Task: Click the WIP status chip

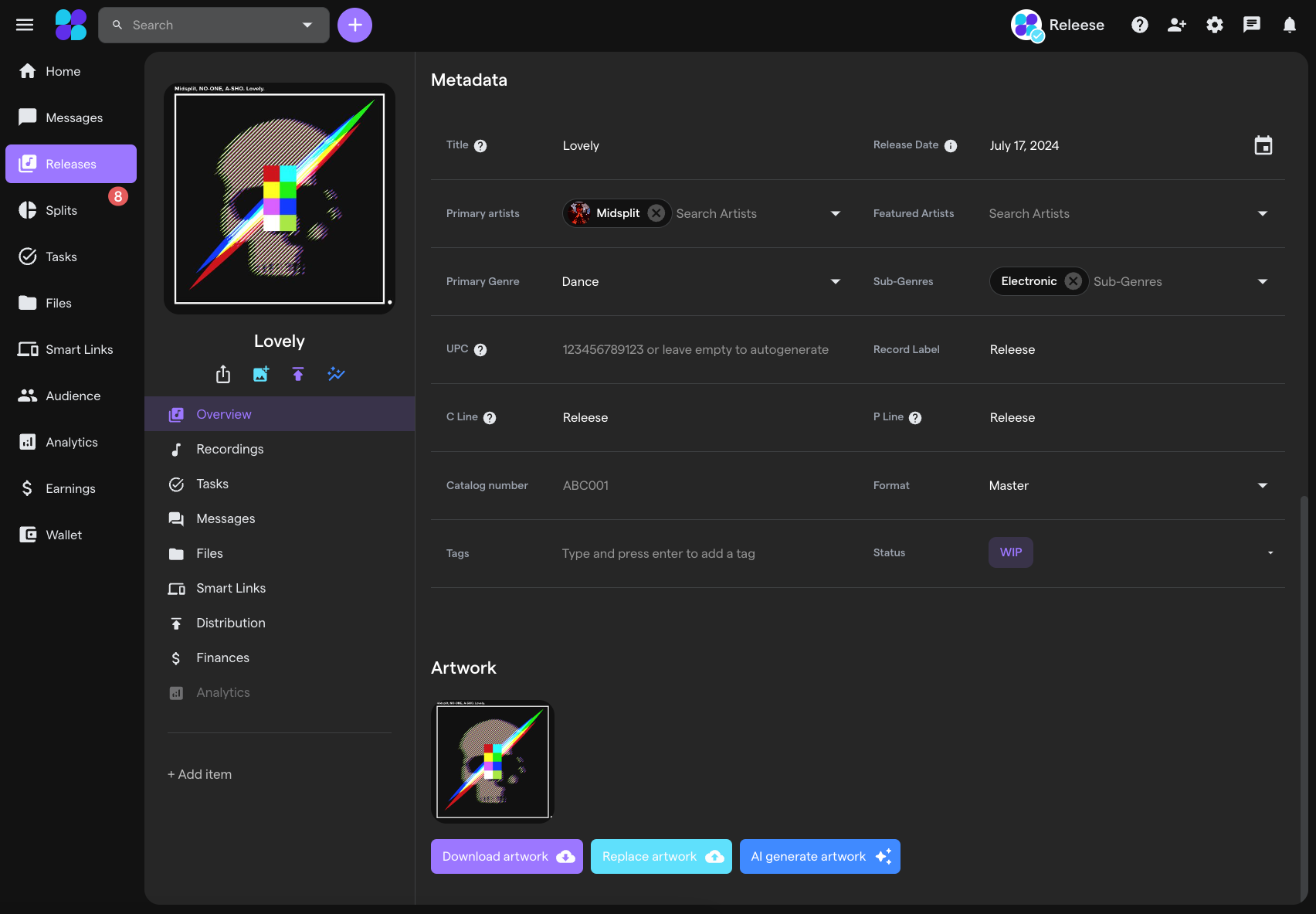Action: pyautogui.click(x=1011, y=552)
